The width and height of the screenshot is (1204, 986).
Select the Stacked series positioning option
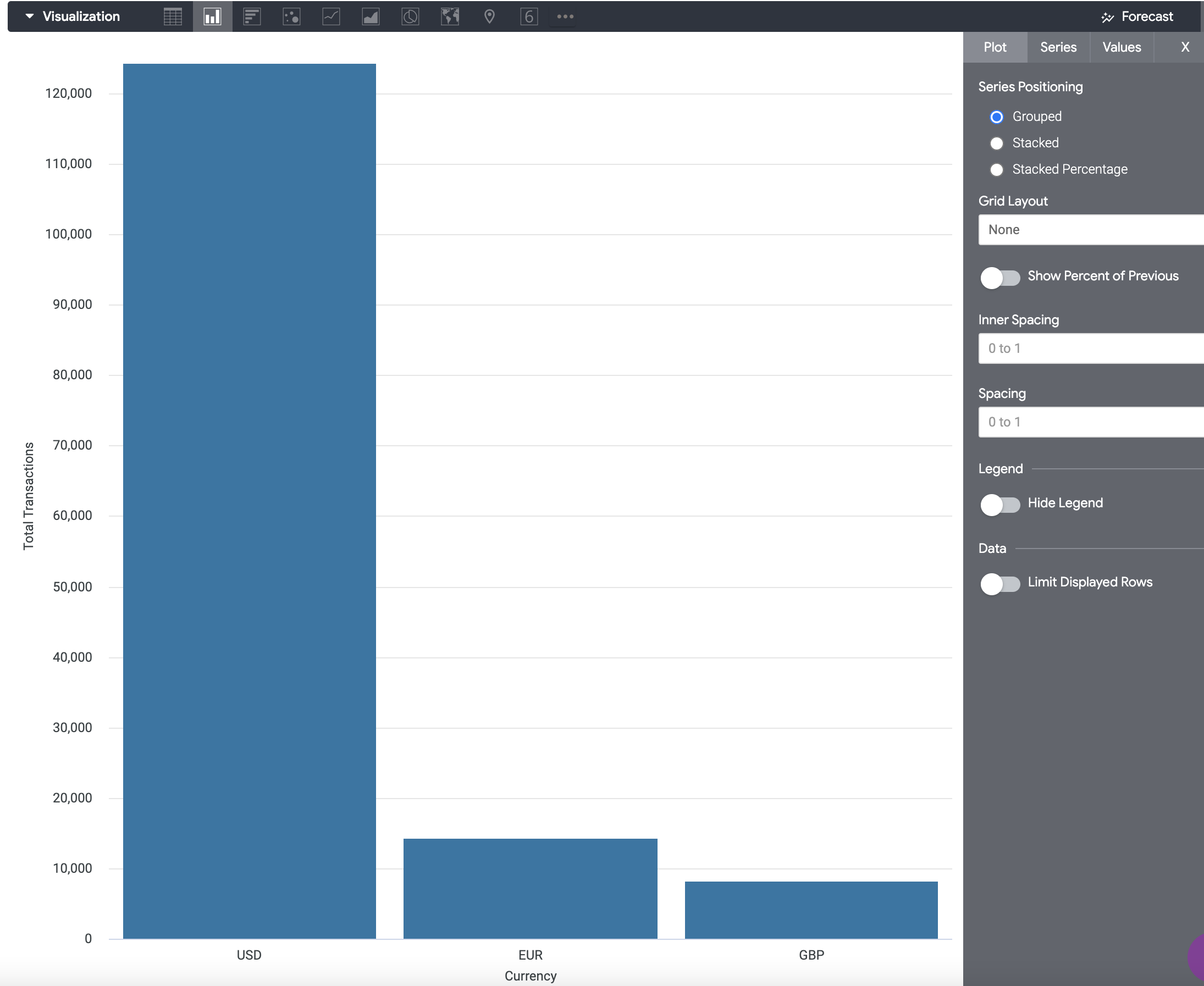997,143
